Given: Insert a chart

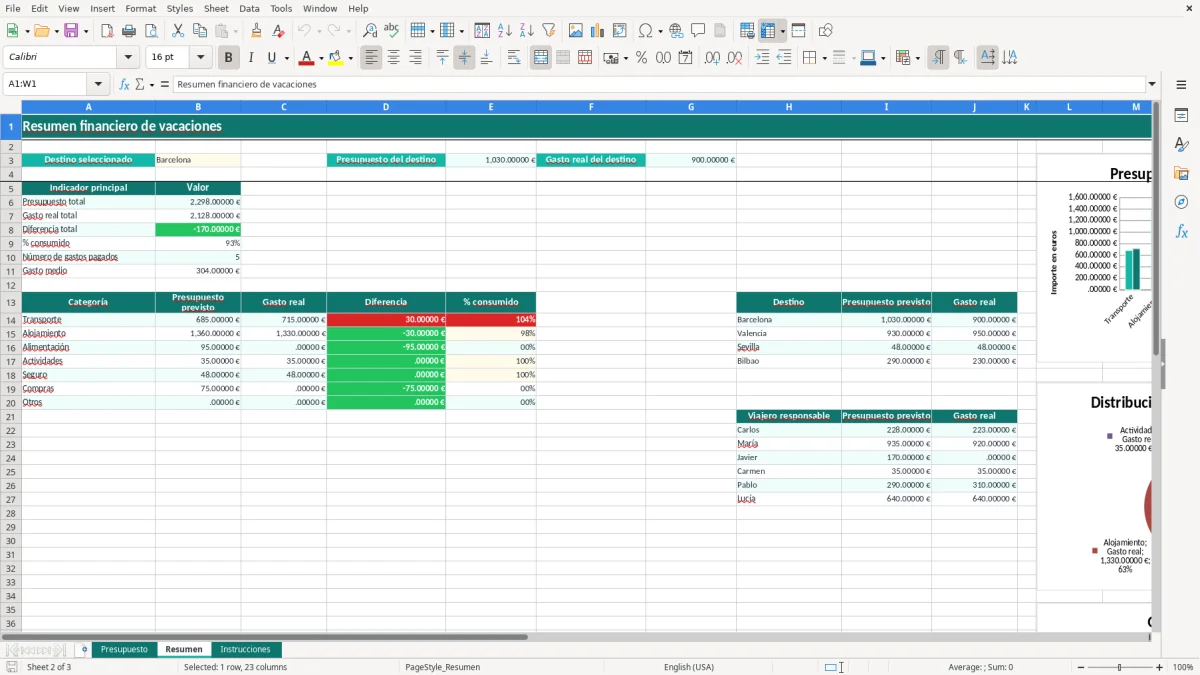Looking at the screenshot, I should [598, 31].
